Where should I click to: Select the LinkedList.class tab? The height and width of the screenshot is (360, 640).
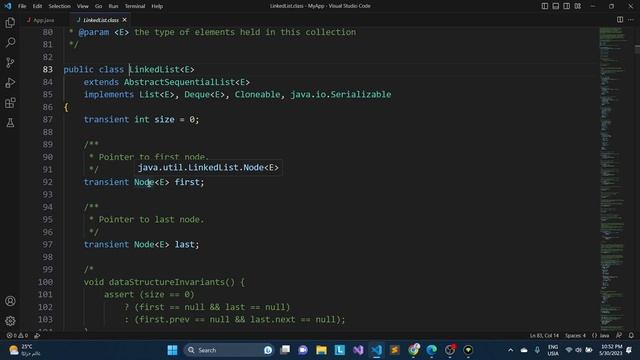coord(100,20)
